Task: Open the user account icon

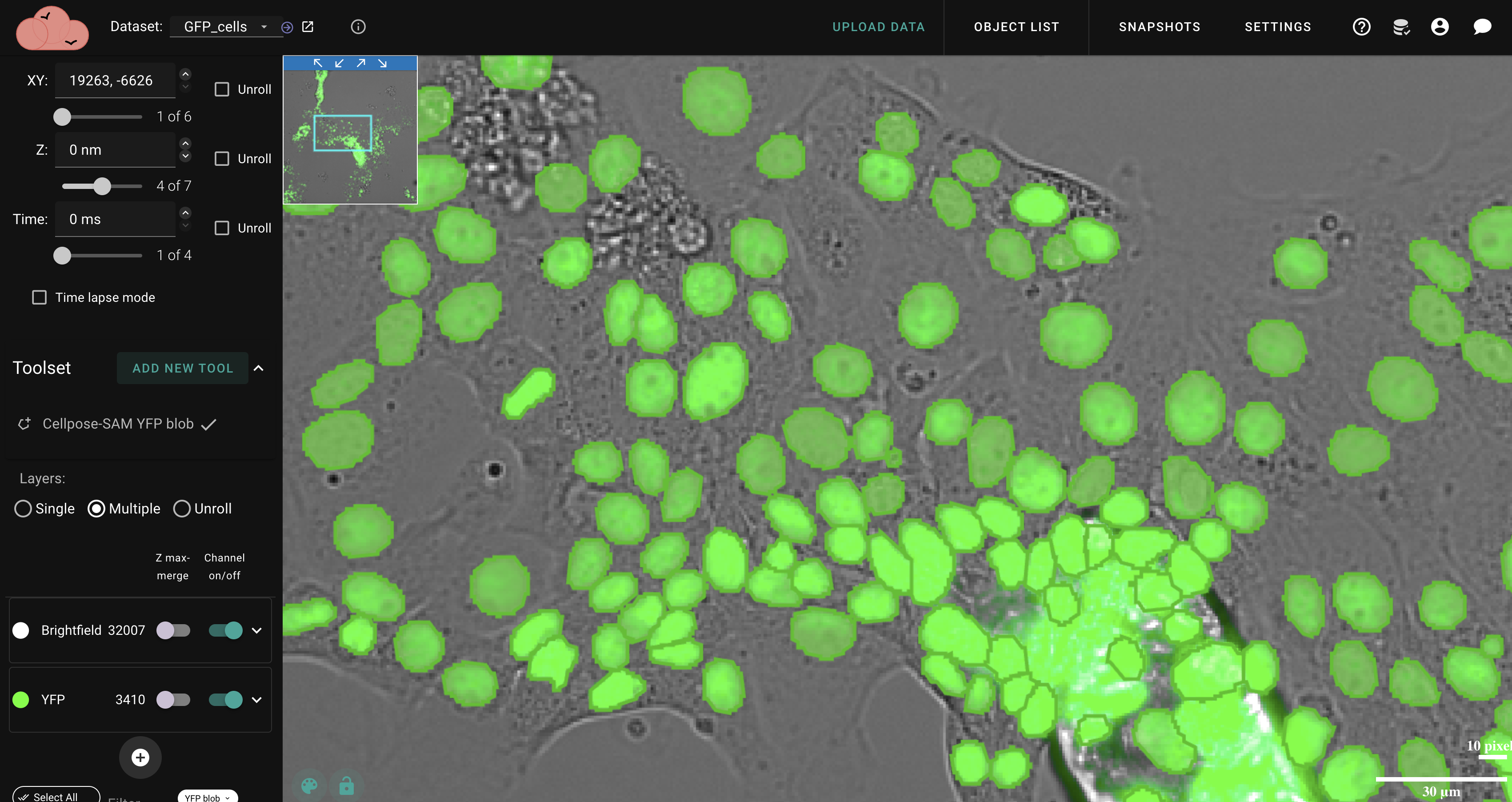Action: click(1440, 27)
